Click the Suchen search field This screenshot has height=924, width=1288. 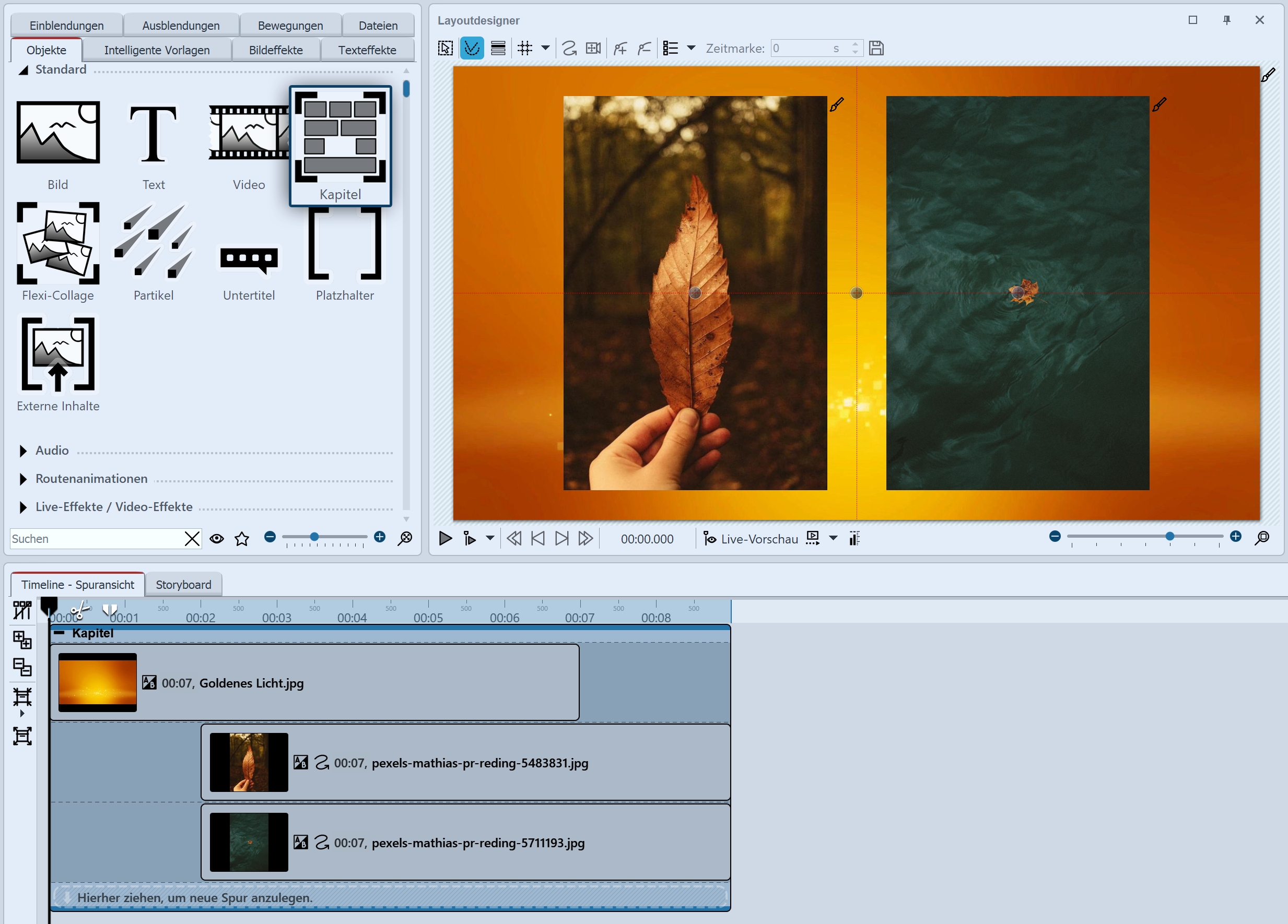coord(96,538)
